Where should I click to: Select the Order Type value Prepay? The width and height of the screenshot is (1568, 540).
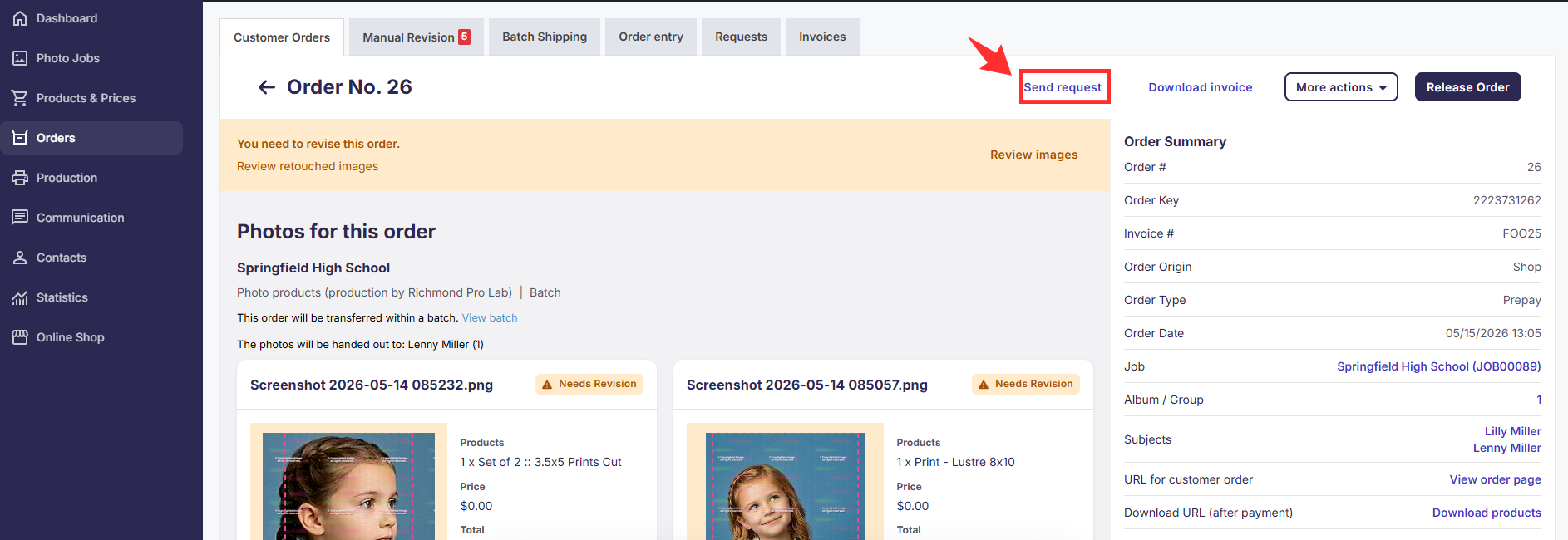click(1521, 300)
